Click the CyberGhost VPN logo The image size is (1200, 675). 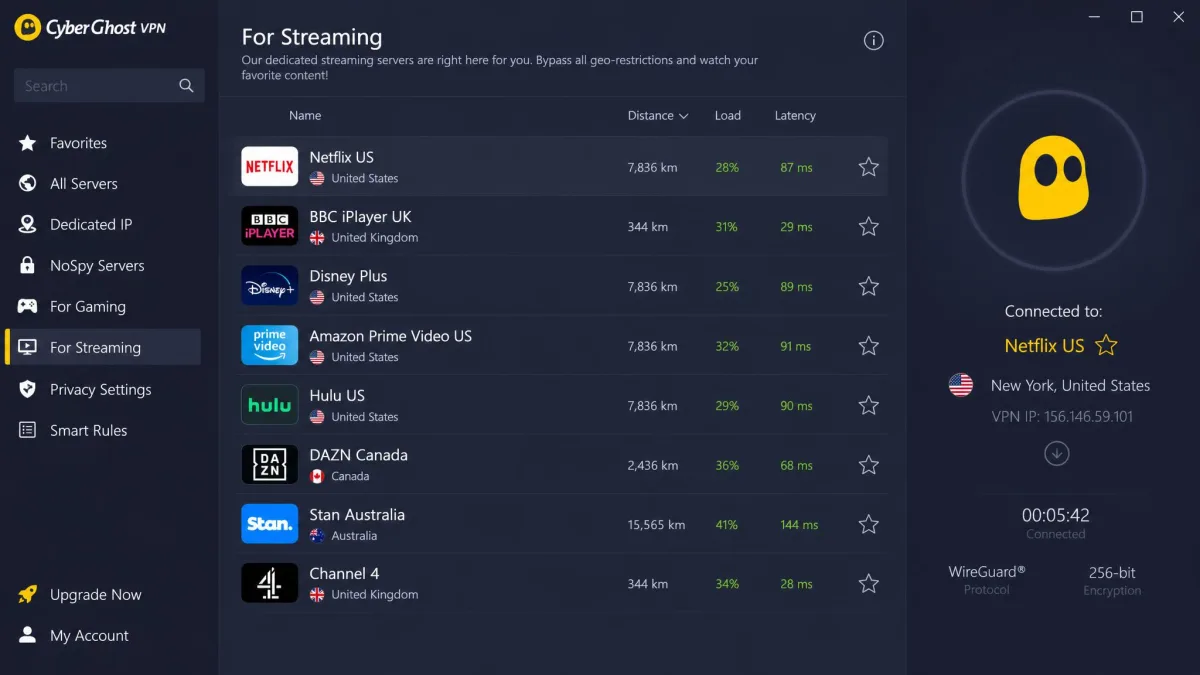89,27
